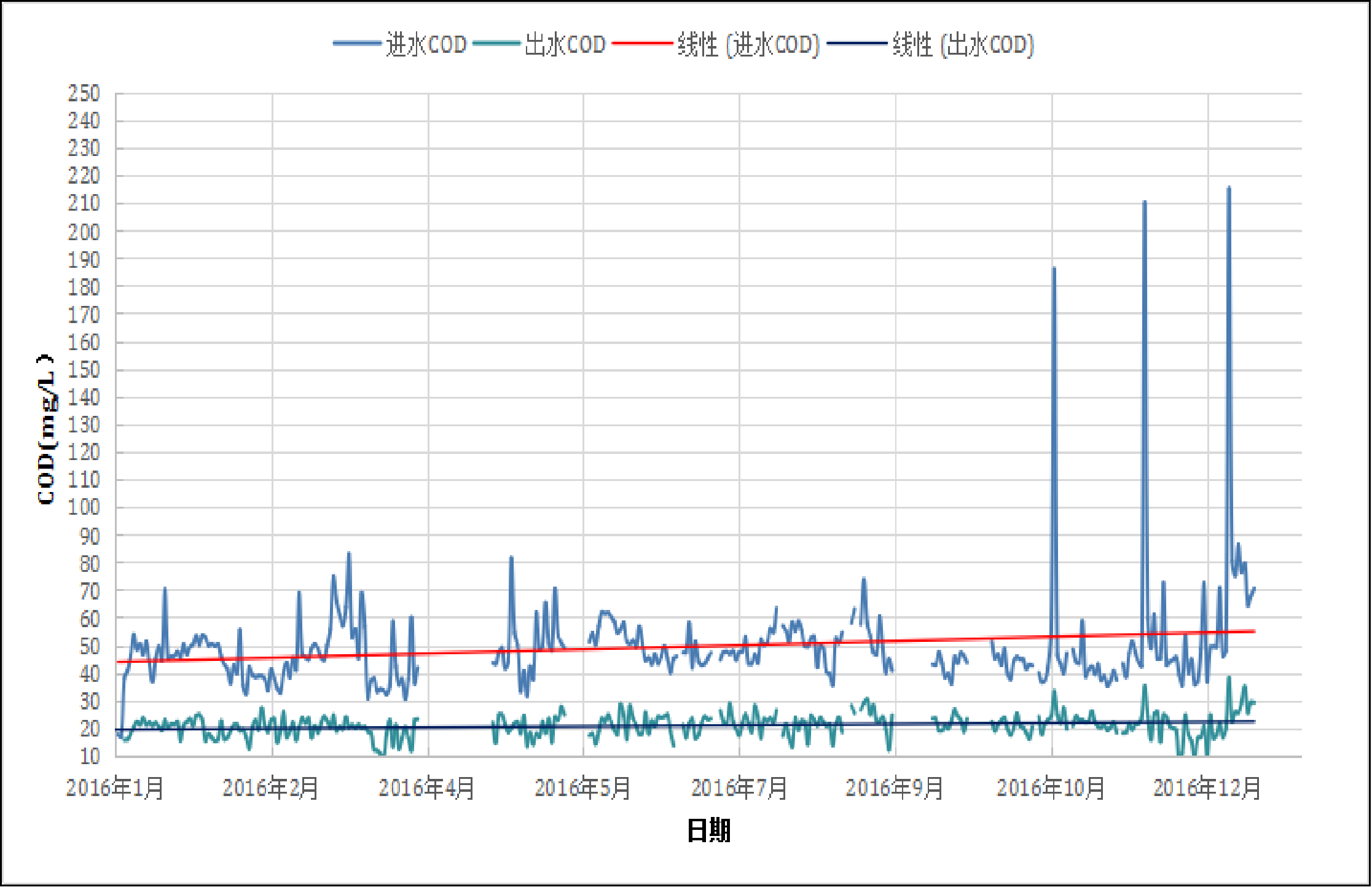The height and width of the screenshot is (887, 1372).
Task: Click the red legend line swatch
Action: 642,44
